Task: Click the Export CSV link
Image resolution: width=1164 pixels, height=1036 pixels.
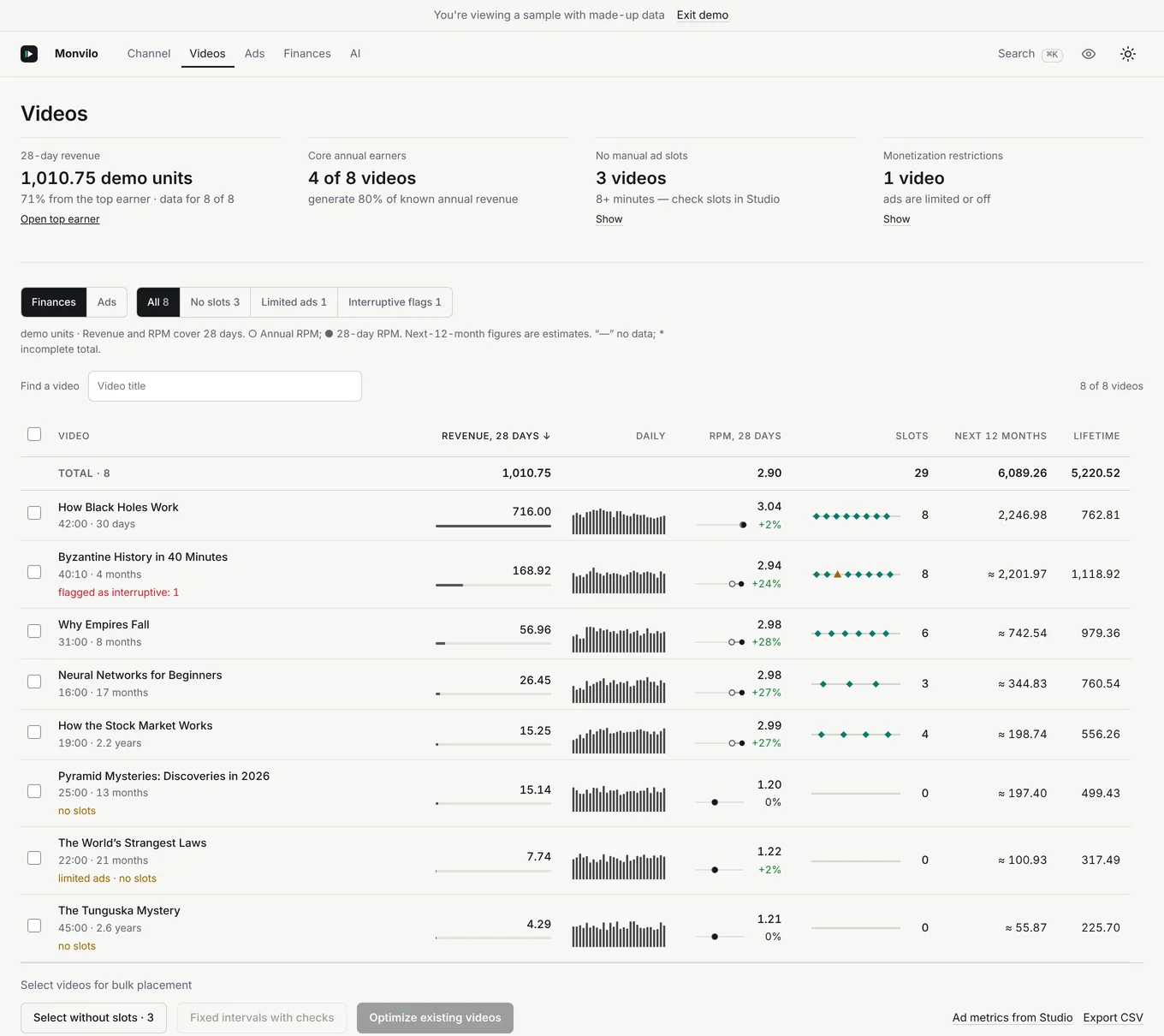Action: [x=1113, y=1018]
